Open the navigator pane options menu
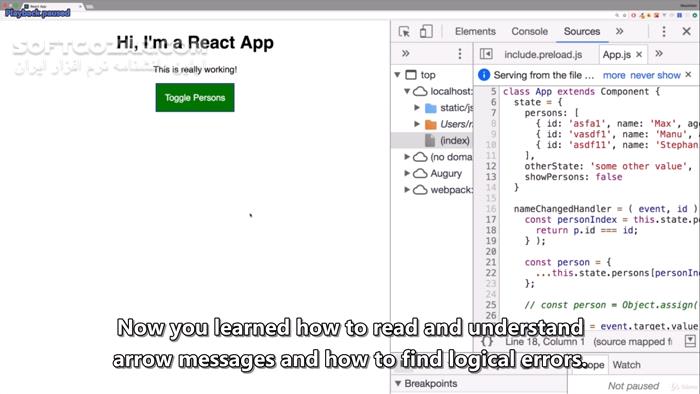Screen dimensions: 700x394 [x=460, y=54]
